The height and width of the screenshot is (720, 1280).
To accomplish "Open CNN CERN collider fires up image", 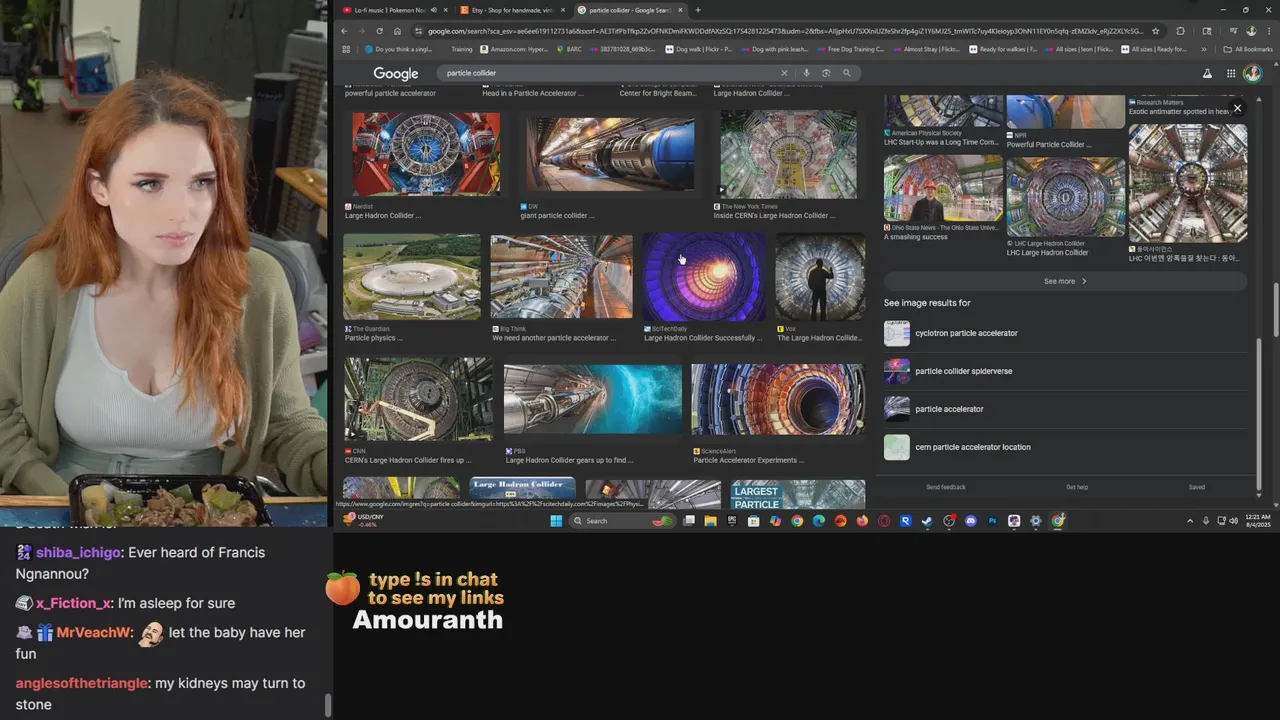I will tap(418, 399).
